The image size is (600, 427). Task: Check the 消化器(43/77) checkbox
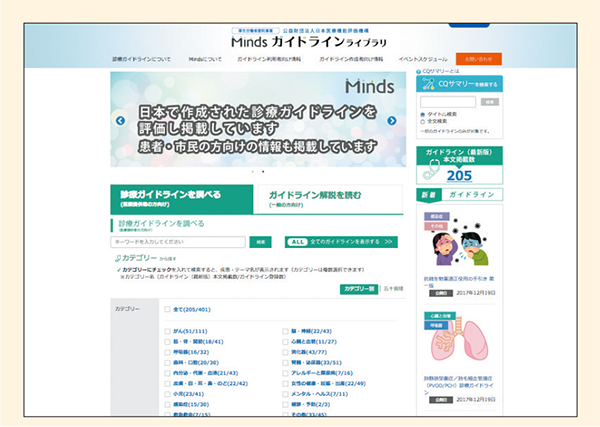(285, 352)
